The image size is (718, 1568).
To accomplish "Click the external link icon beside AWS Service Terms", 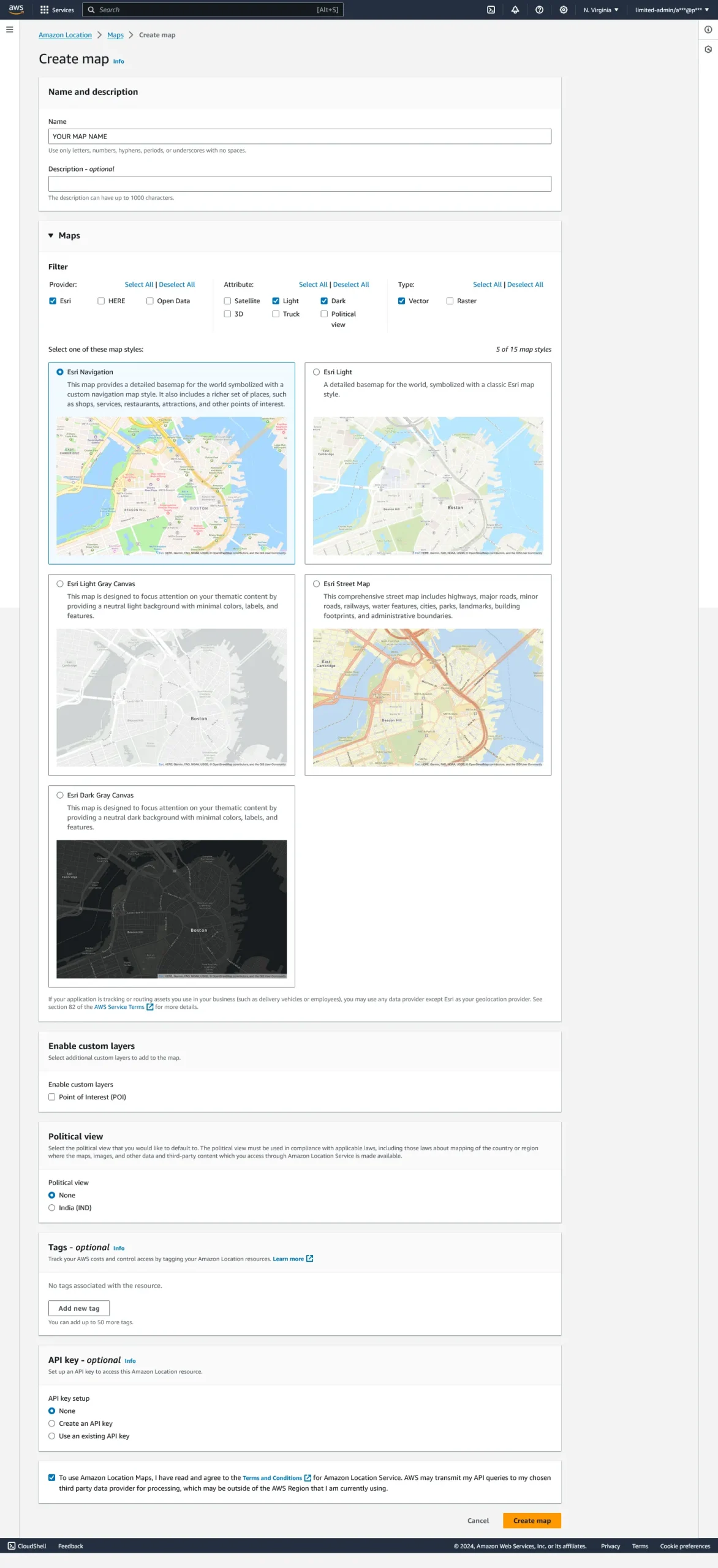I will (150, 1007).
